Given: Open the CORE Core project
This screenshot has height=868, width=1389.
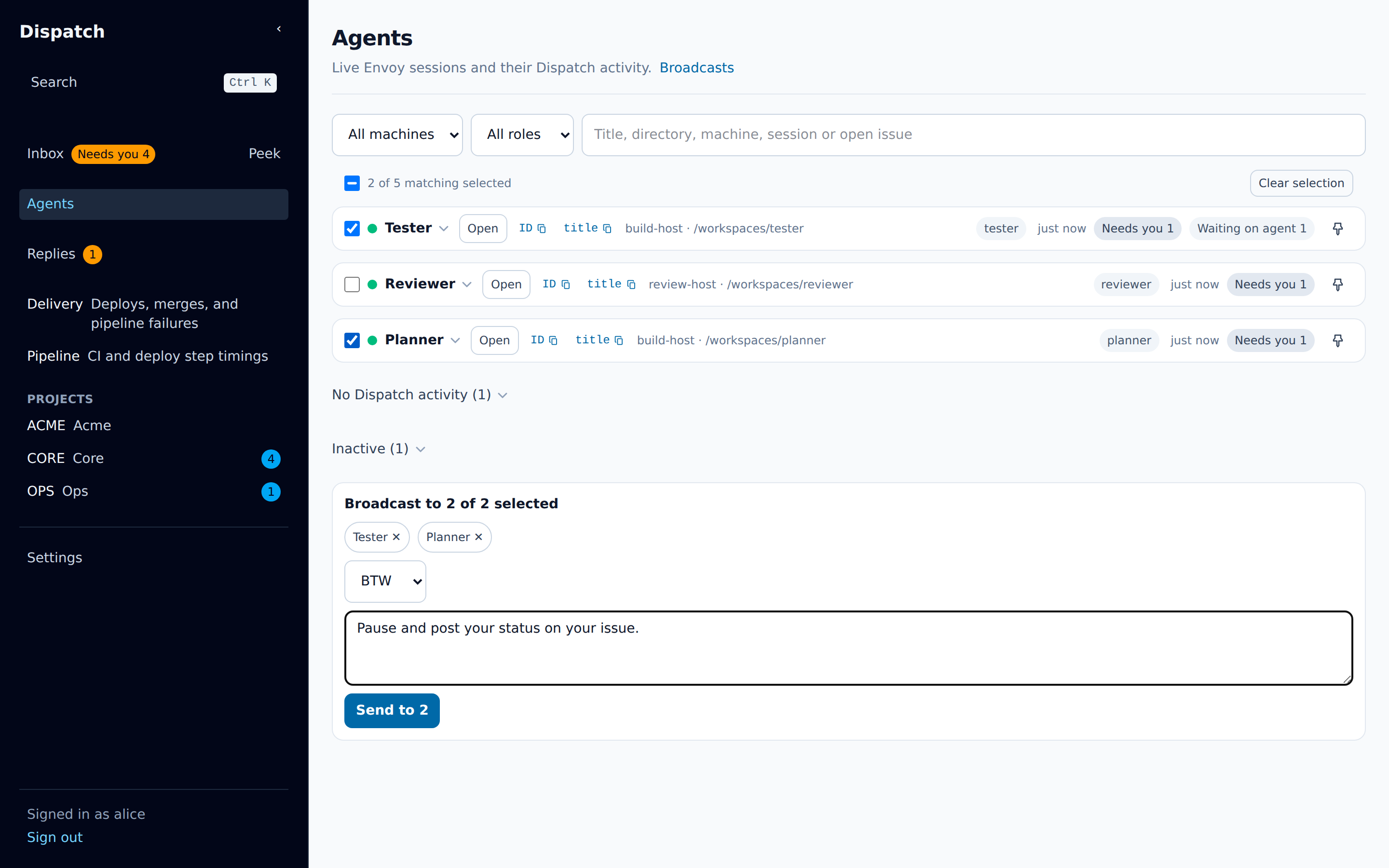Looking at the screenshot, I should click(x=153, y=458).
